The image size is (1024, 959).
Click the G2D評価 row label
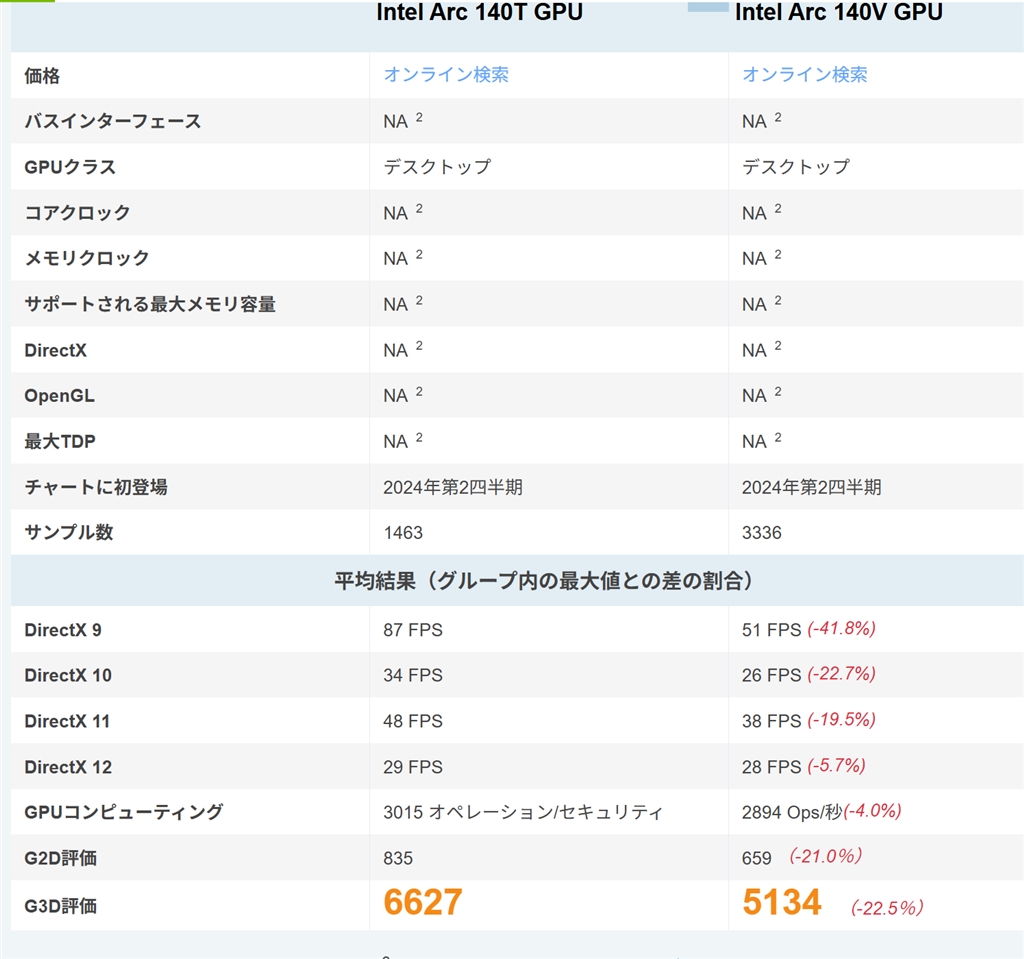point(61,858)
